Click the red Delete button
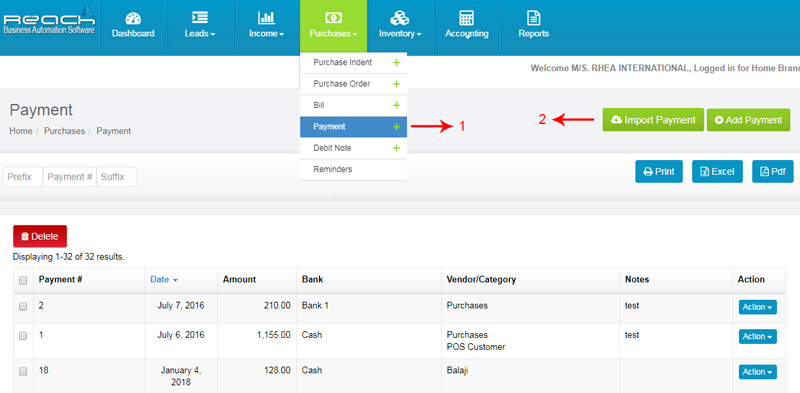Image resolution: width=800 pixels, height=393 pixels. tap(40, 236)
